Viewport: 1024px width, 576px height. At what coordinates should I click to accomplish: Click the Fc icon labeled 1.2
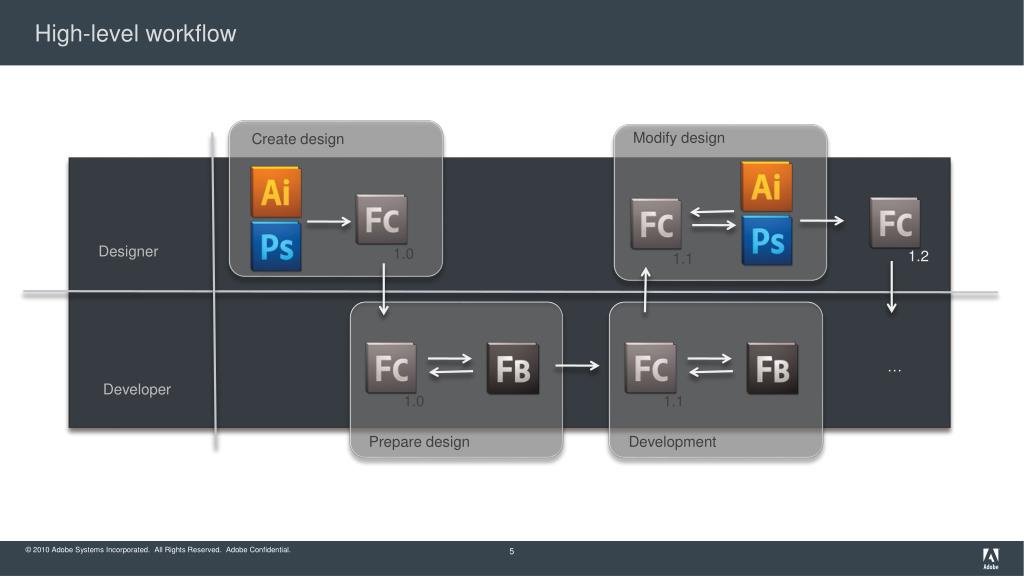[x=895, y=223]
